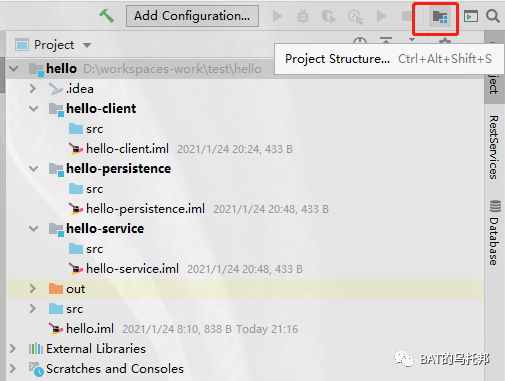The image size is (505, 381).
Task: Expand External Libraries node
Action: point(13,349)
